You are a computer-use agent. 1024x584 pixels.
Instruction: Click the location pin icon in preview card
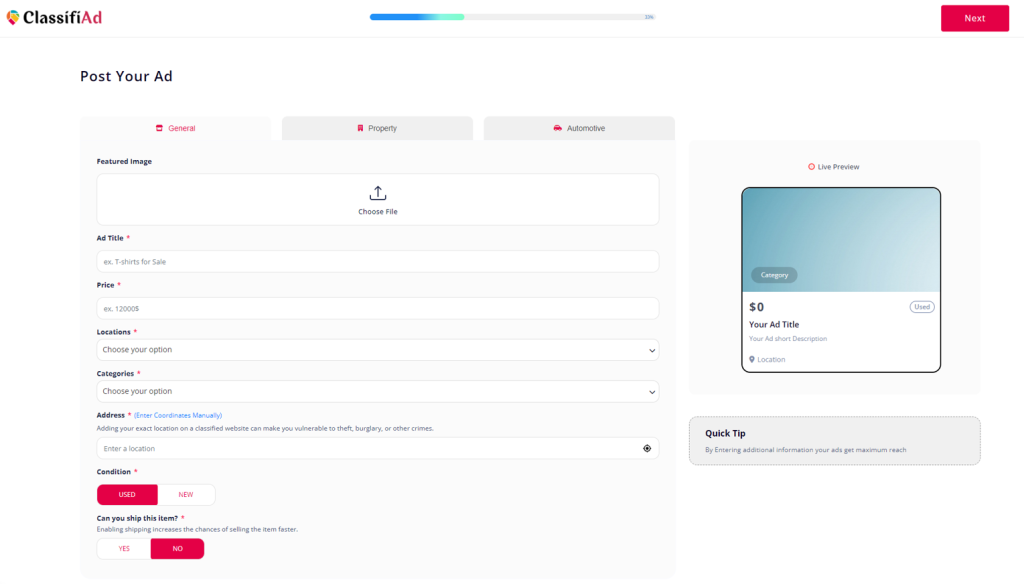[x=752, y=359]
